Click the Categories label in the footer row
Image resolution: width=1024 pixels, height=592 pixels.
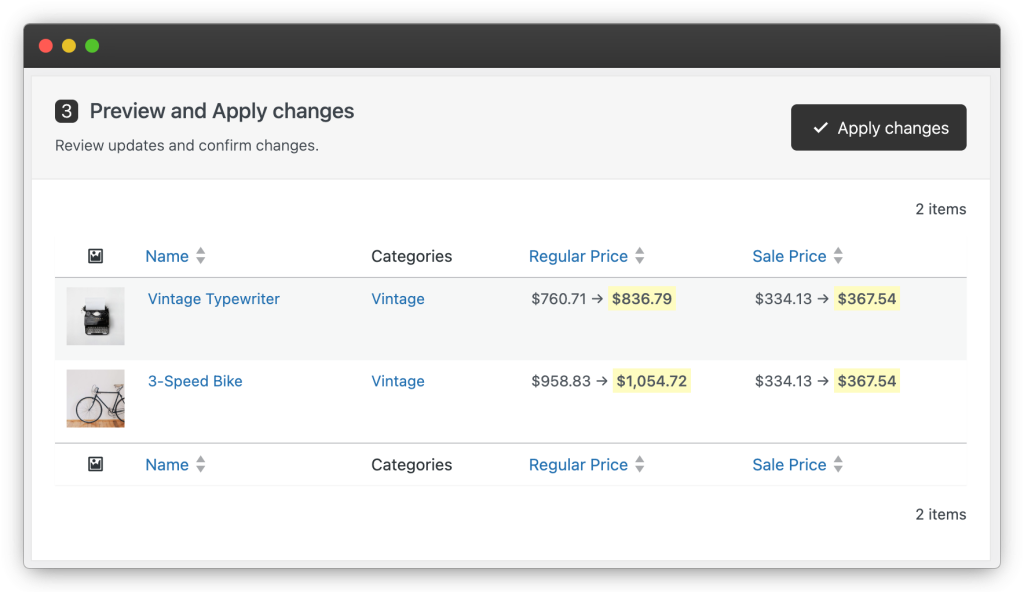coord(411,465)
